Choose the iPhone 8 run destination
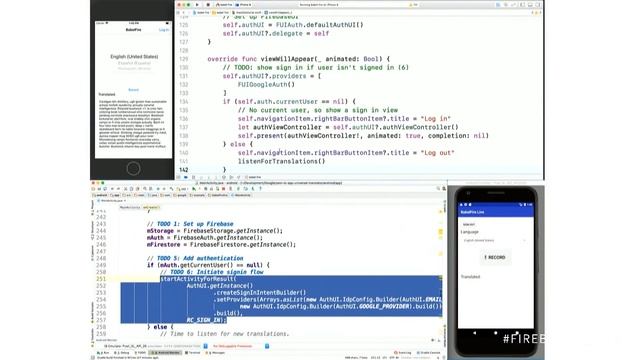The image size is (640, 360). tap(243, 4)
